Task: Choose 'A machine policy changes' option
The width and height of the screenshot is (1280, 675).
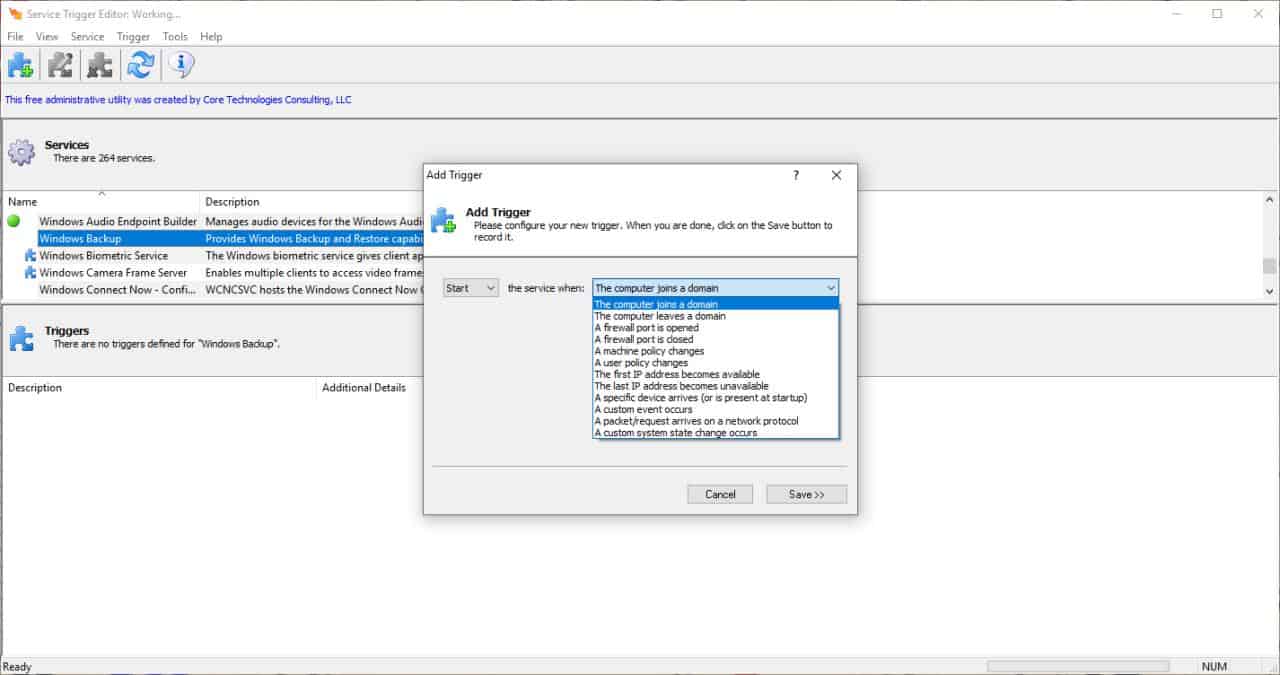Action: click(x=715, y=351)
